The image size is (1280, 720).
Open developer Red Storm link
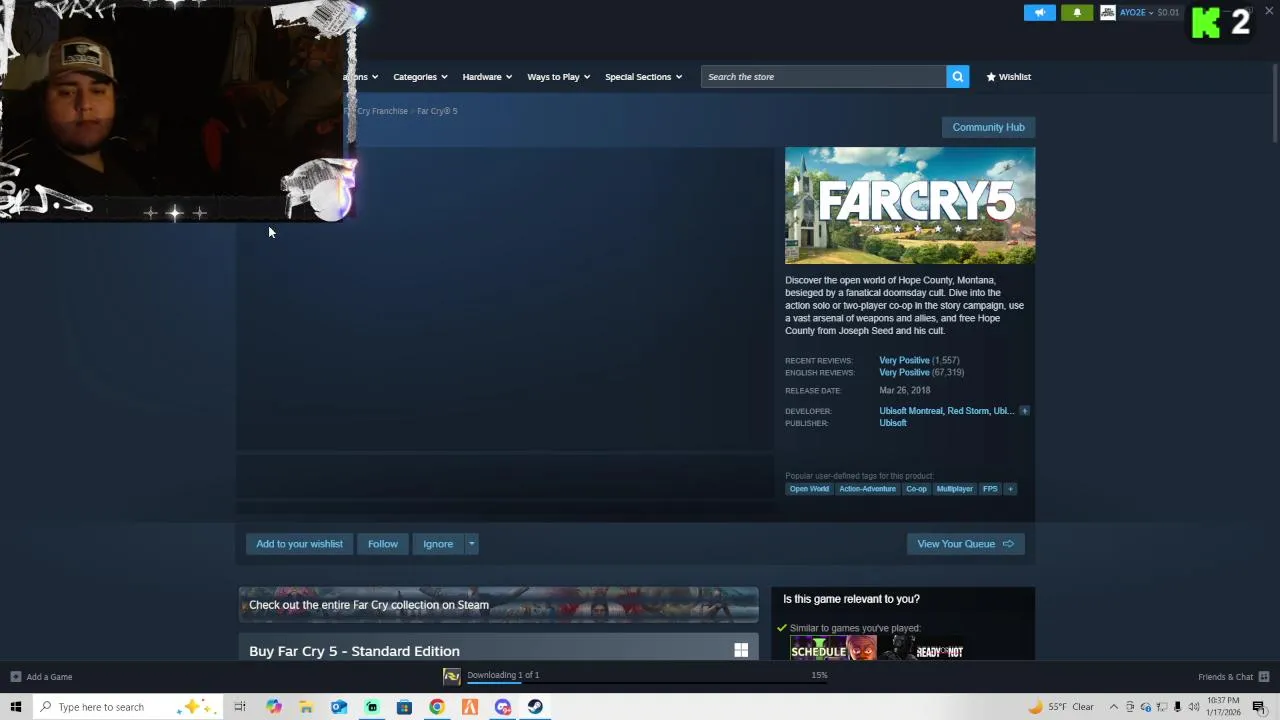[x=968, y=411]
